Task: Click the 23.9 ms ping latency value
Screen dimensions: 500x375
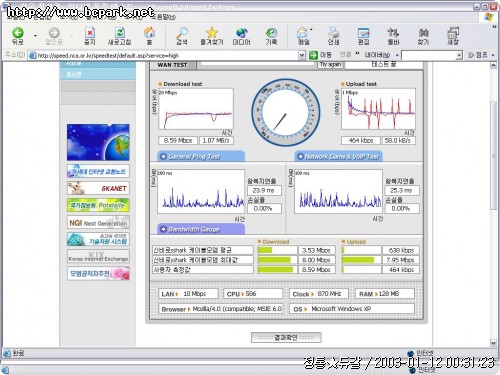Action: point(264,190)
